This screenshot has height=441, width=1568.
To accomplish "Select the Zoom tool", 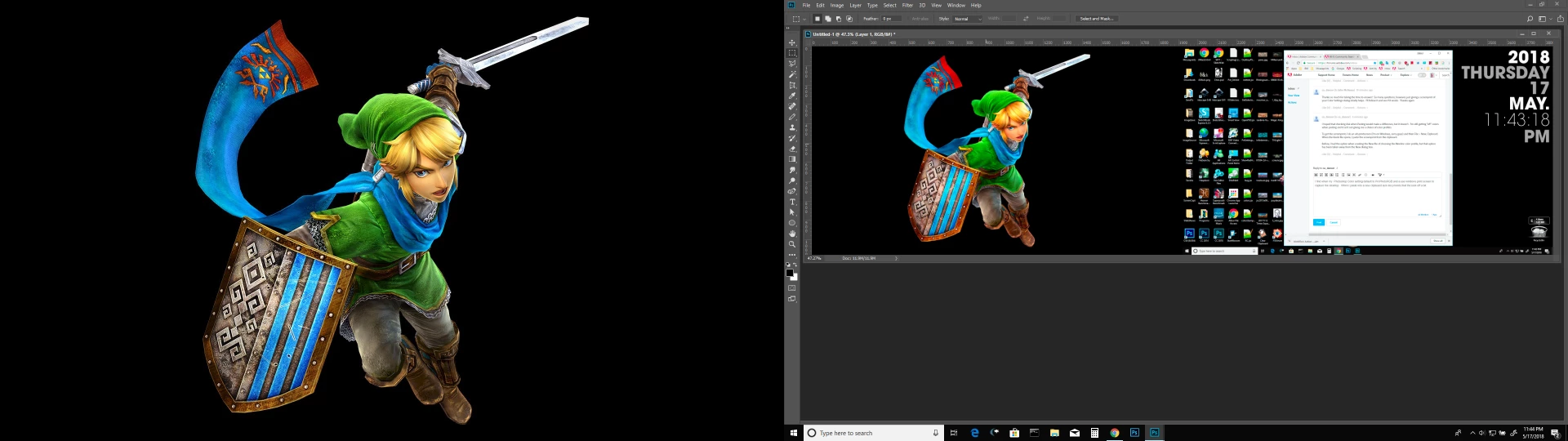I will [792, 244].
